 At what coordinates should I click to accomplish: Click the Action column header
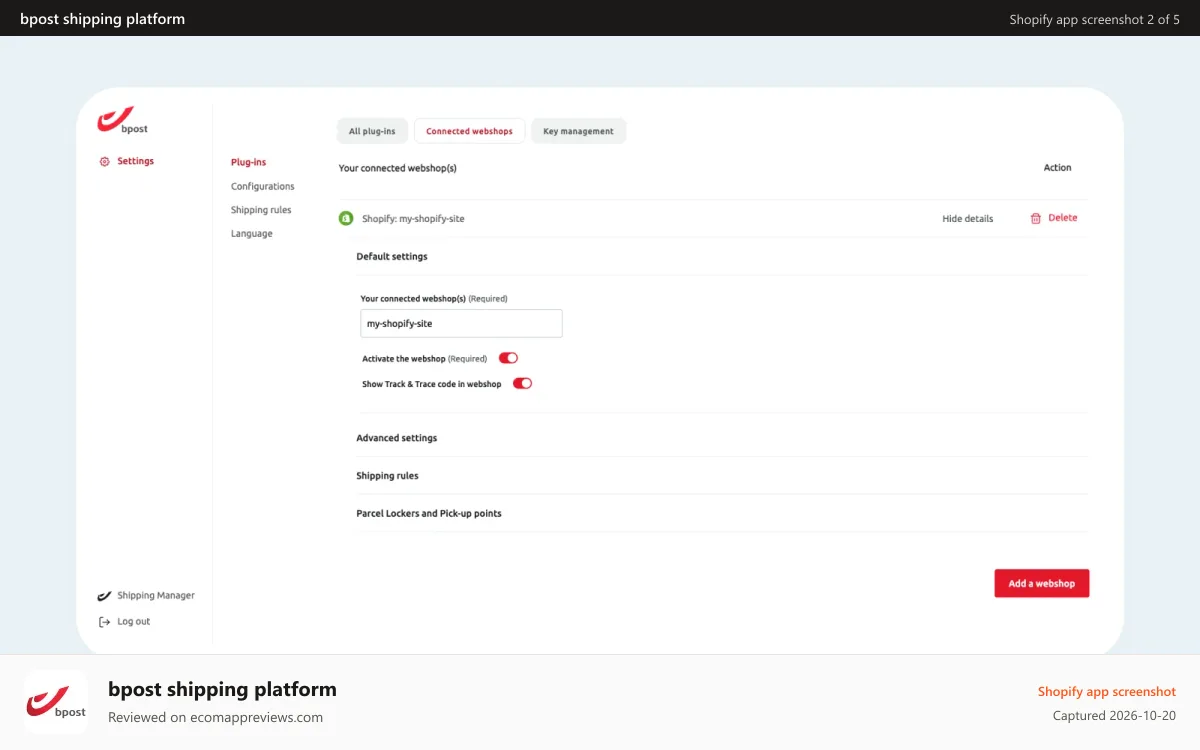1058,168
